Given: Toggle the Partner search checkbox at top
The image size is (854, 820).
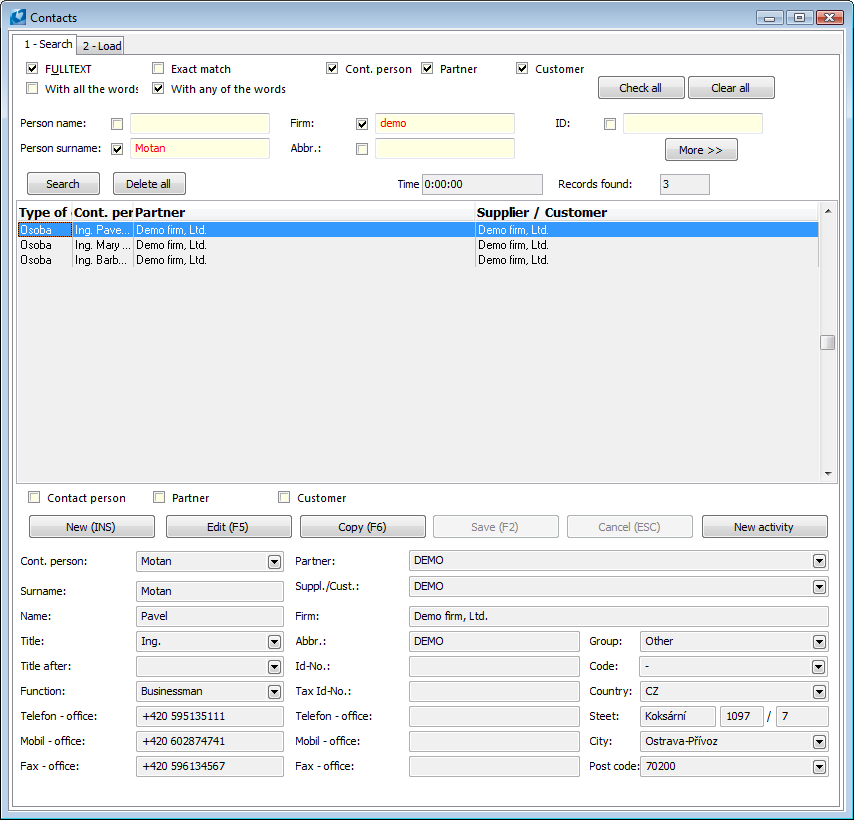Looking at the screenshot, I should pyautogui.click(x=427, y=69).
